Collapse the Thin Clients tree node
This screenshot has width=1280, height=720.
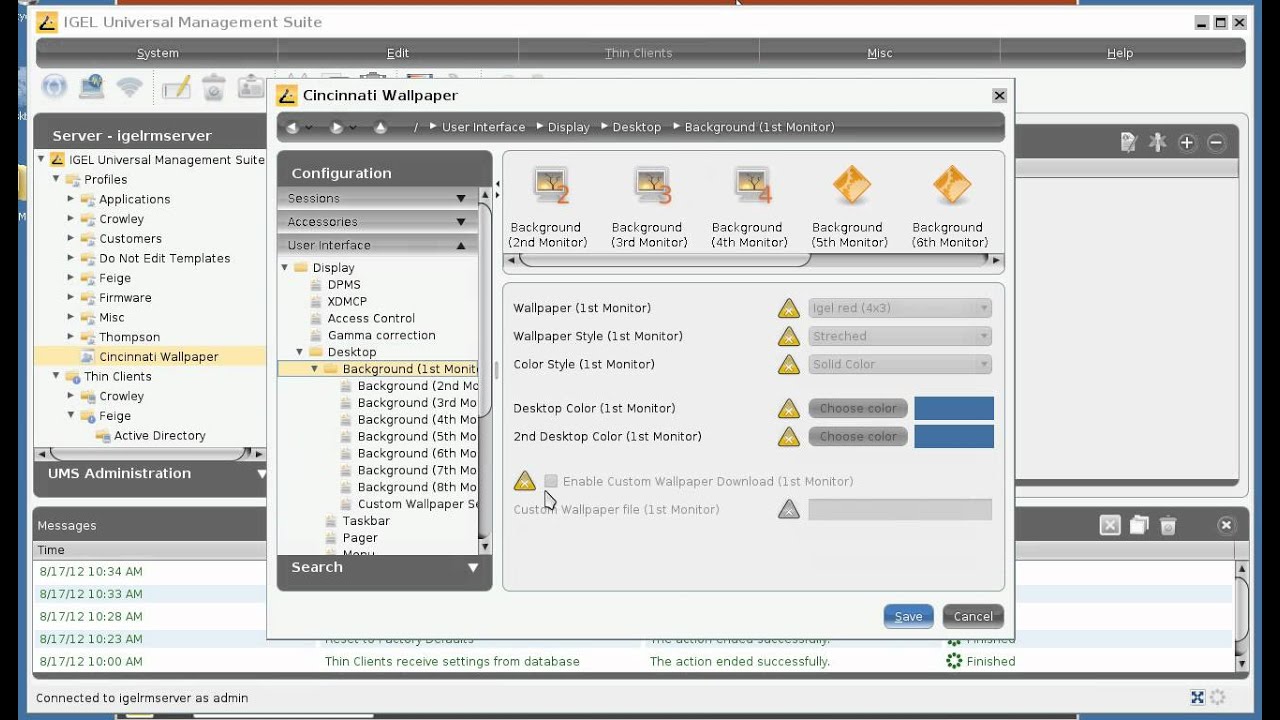click(x=56, y=376)
